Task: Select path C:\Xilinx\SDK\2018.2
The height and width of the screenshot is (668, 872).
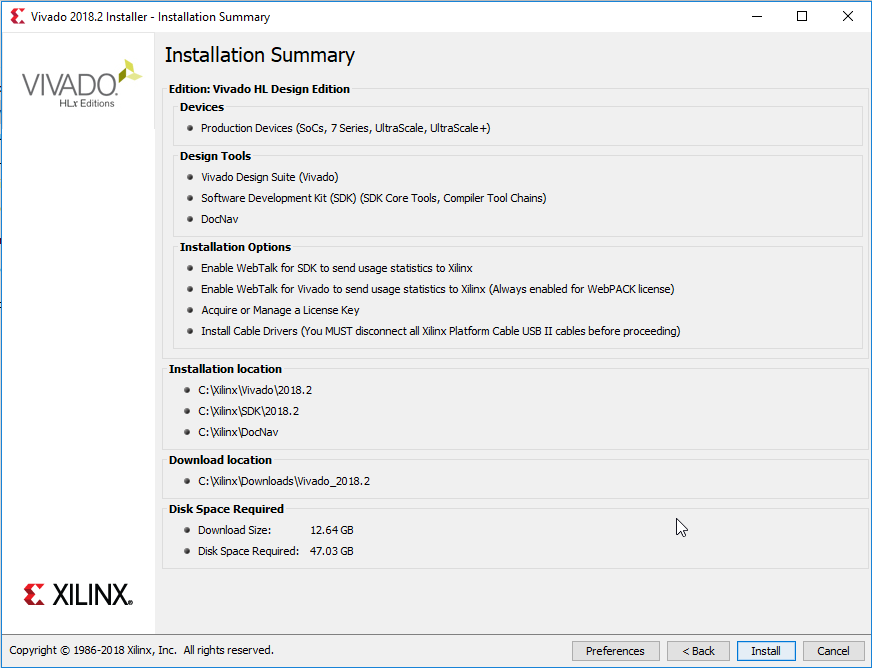Action: point(249,412)
